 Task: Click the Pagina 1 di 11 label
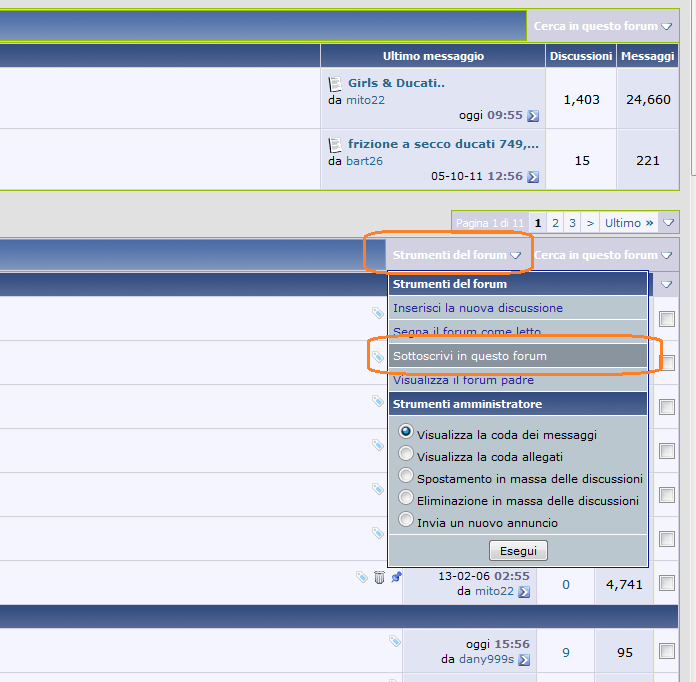point(490,223)
